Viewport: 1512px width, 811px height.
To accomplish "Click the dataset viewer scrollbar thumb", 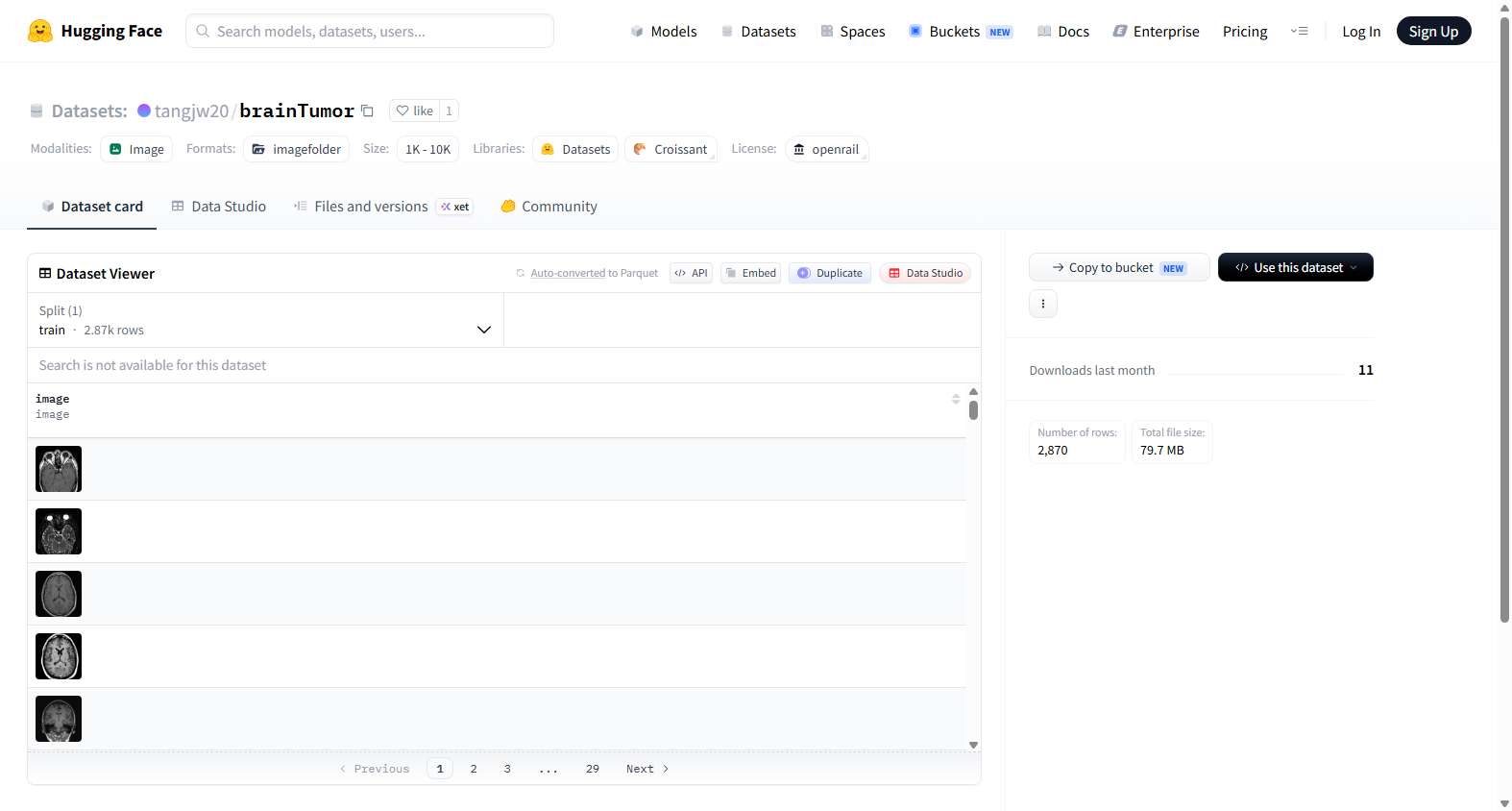I will [x=973, y=410].
